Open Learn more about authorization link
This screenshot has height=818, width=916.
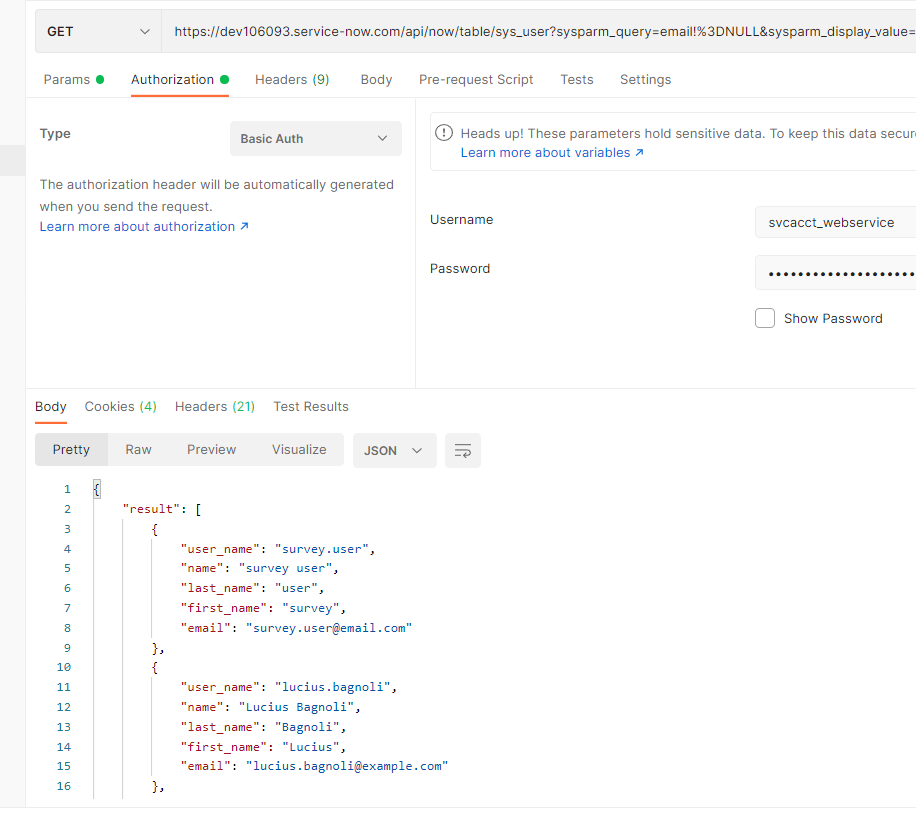[144, 227]
